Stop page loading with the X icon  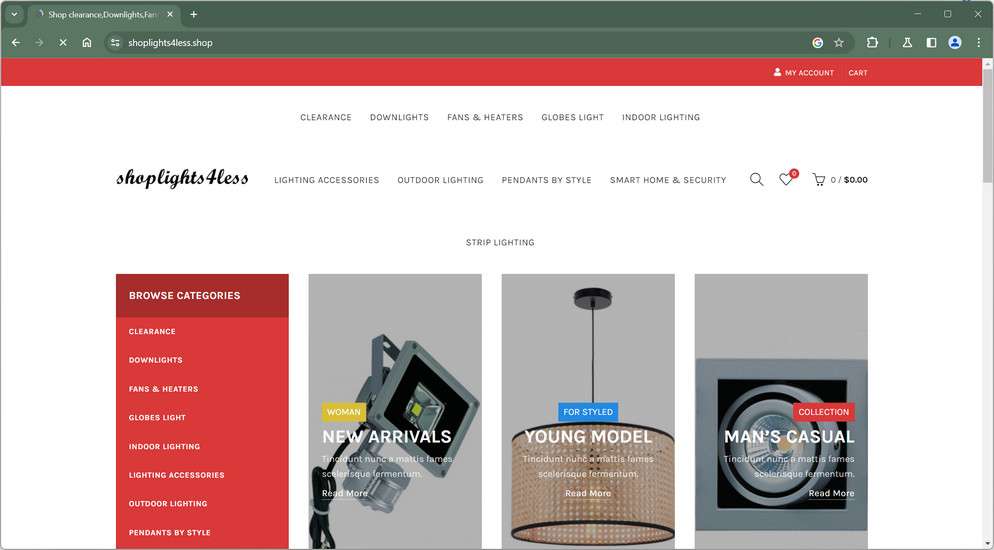[x=63, y=42]
